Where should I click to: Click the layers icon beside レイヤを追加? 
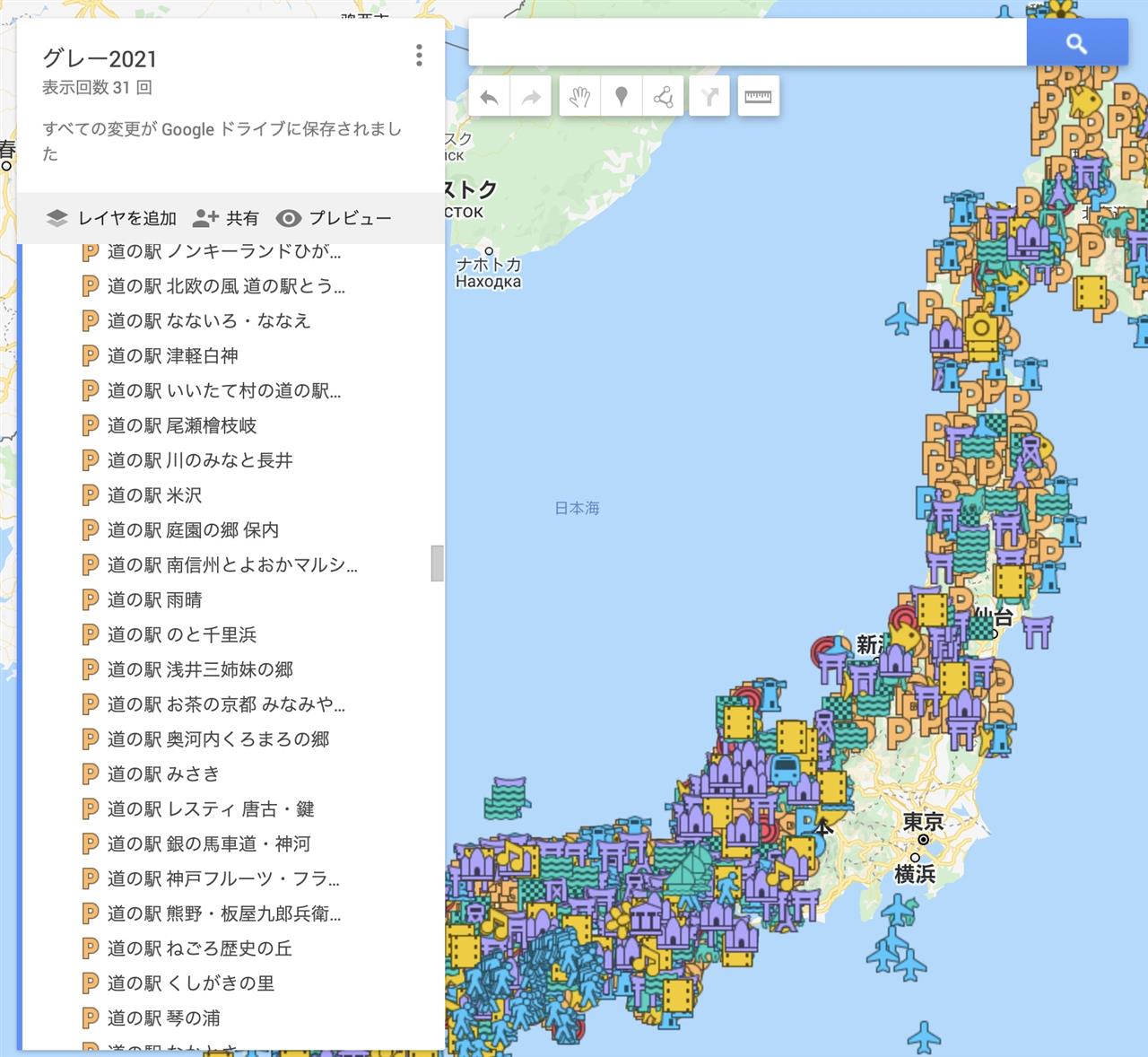coord(57,218)
